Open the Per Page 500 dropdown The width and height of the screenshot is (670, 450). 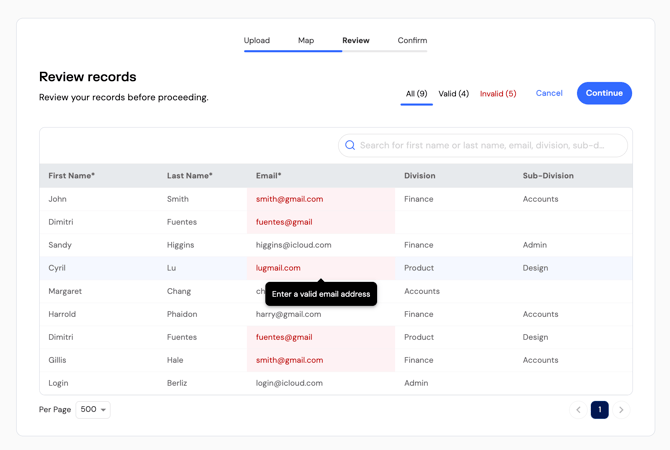pyautogui.click(x=93, y=409)
